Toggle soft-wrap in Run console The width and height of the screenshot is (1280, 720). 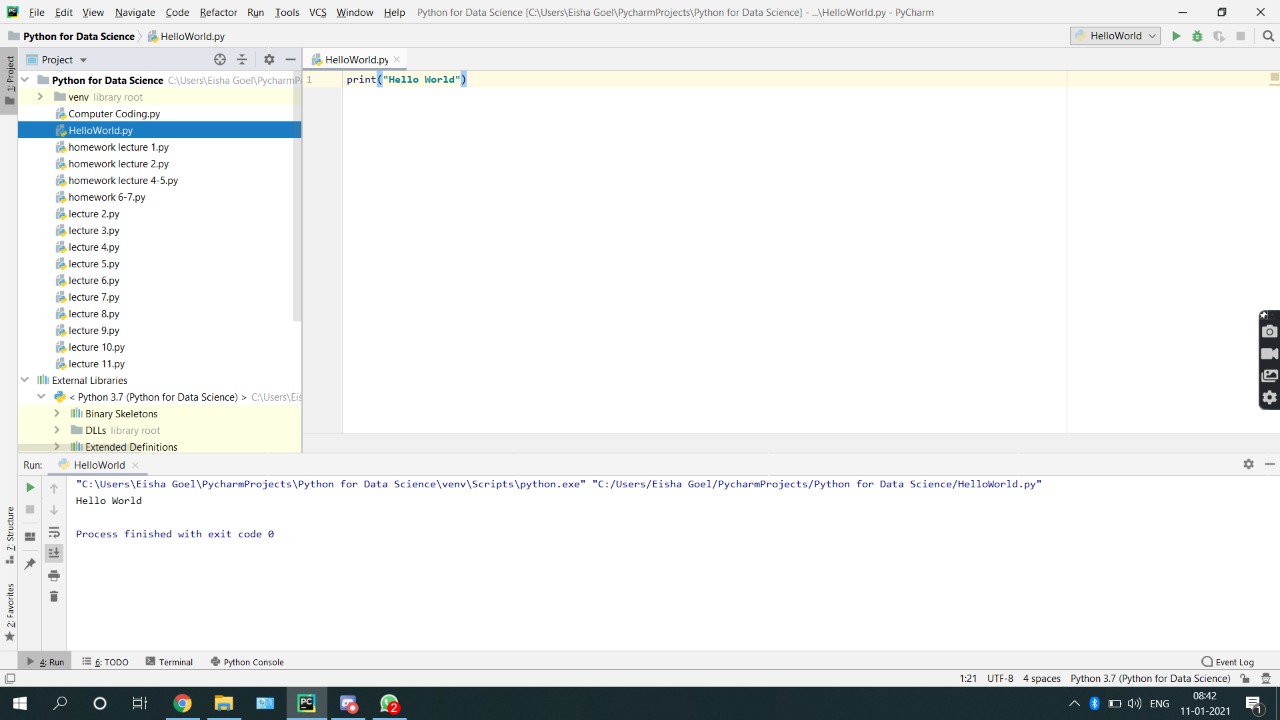click(x=54, y=532)
